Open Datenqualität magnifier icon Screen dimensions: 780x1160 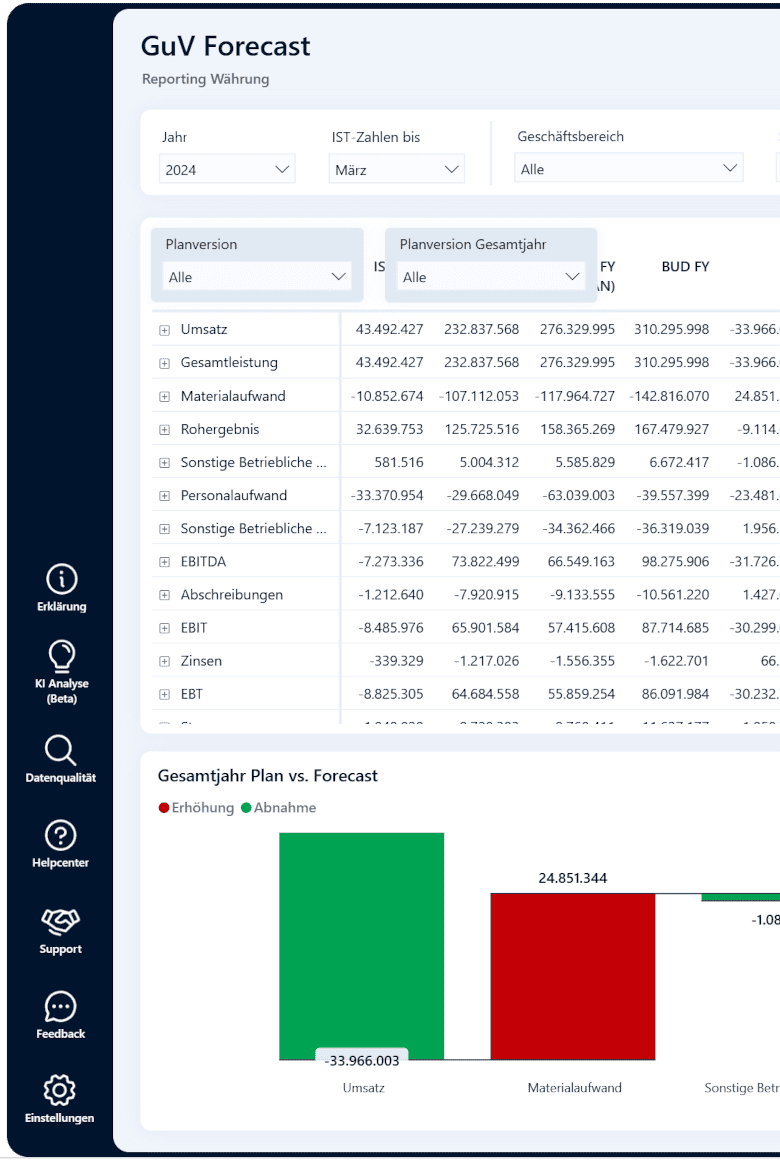point(61,750)
